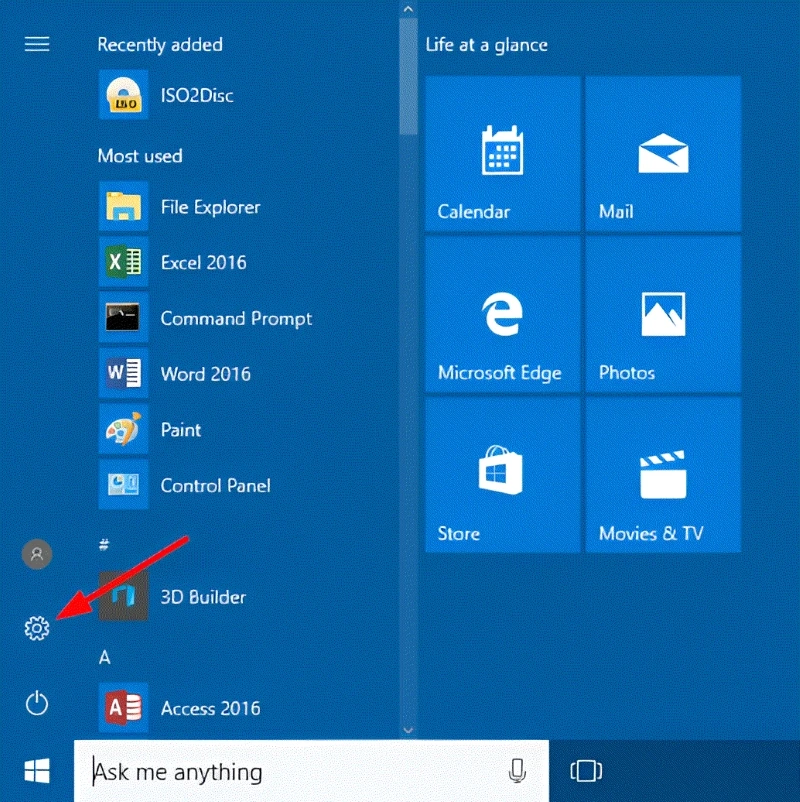The image size is (800, 802).
Task: Click the app list scrollbar thumb
Action: click(408, 77)
